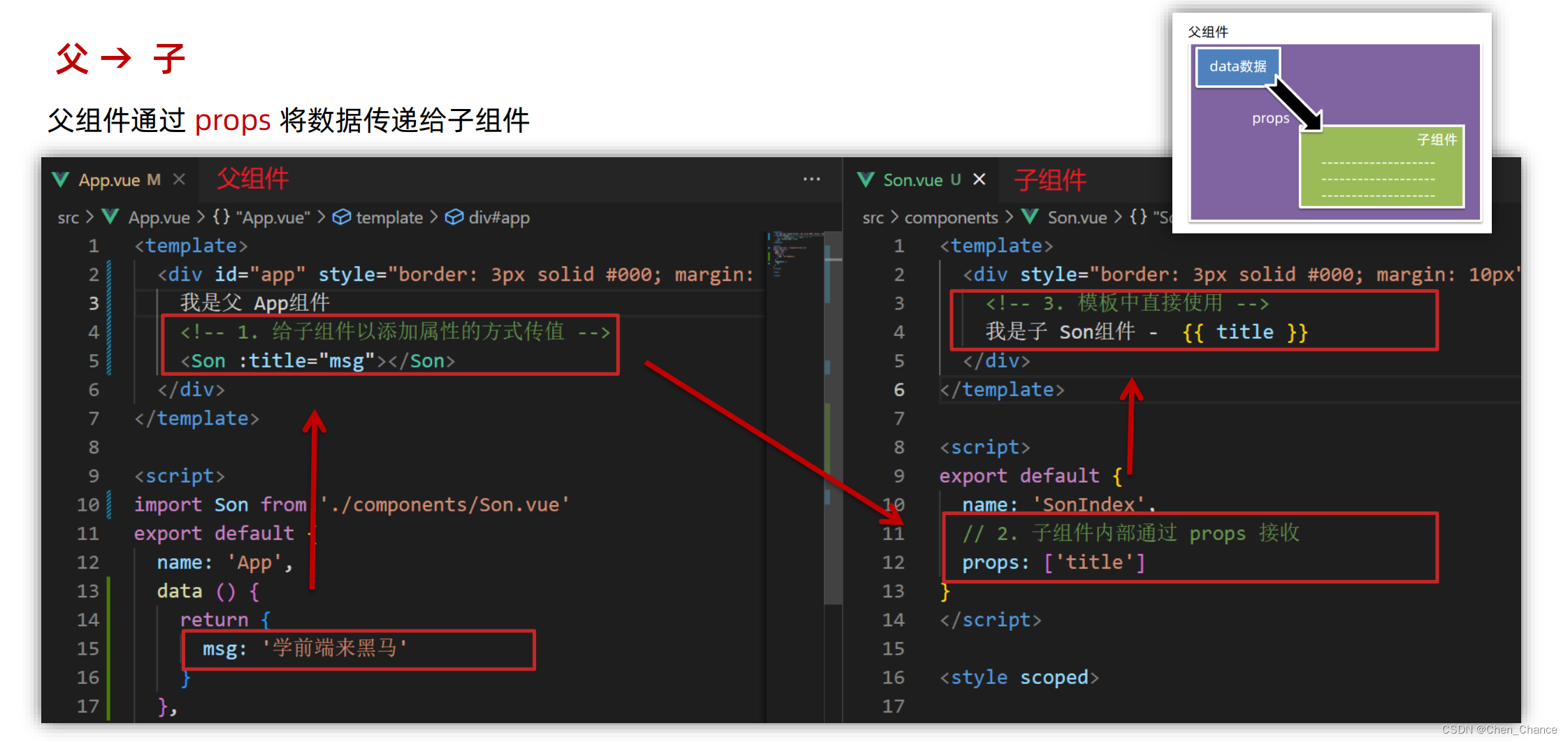The image size is (1568, 742).
Task: Click the "子组件内部通过 props 接收" comment
Action: [1130, 534]
